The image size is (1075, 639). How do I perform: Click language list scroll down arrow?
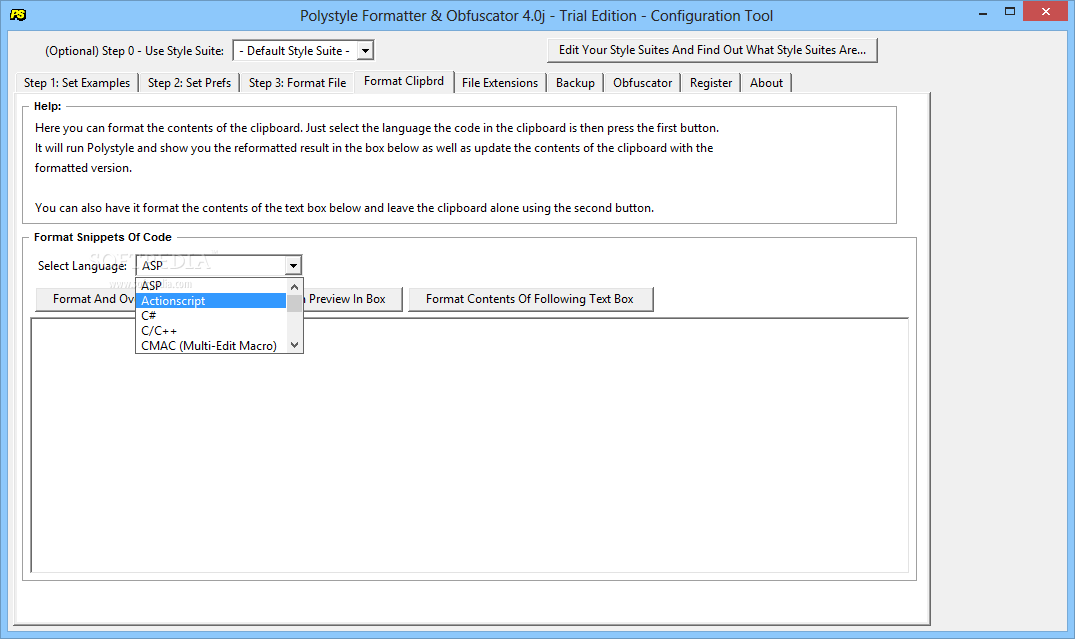tap(295, 345)
